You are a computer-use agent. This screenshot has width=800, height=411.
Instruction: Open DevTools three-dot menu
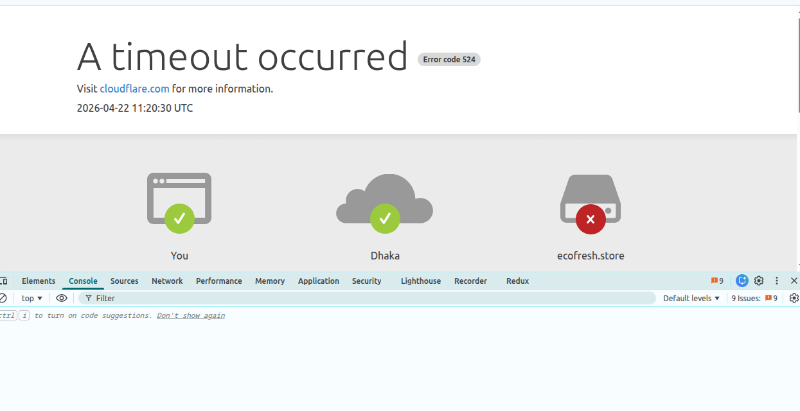[776, 281]
